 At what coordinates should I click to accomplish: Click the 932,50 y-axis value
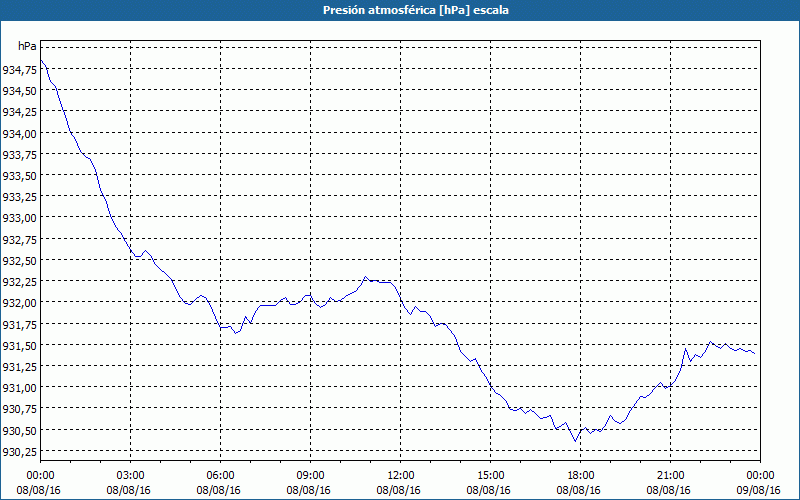tap(20, 261)
